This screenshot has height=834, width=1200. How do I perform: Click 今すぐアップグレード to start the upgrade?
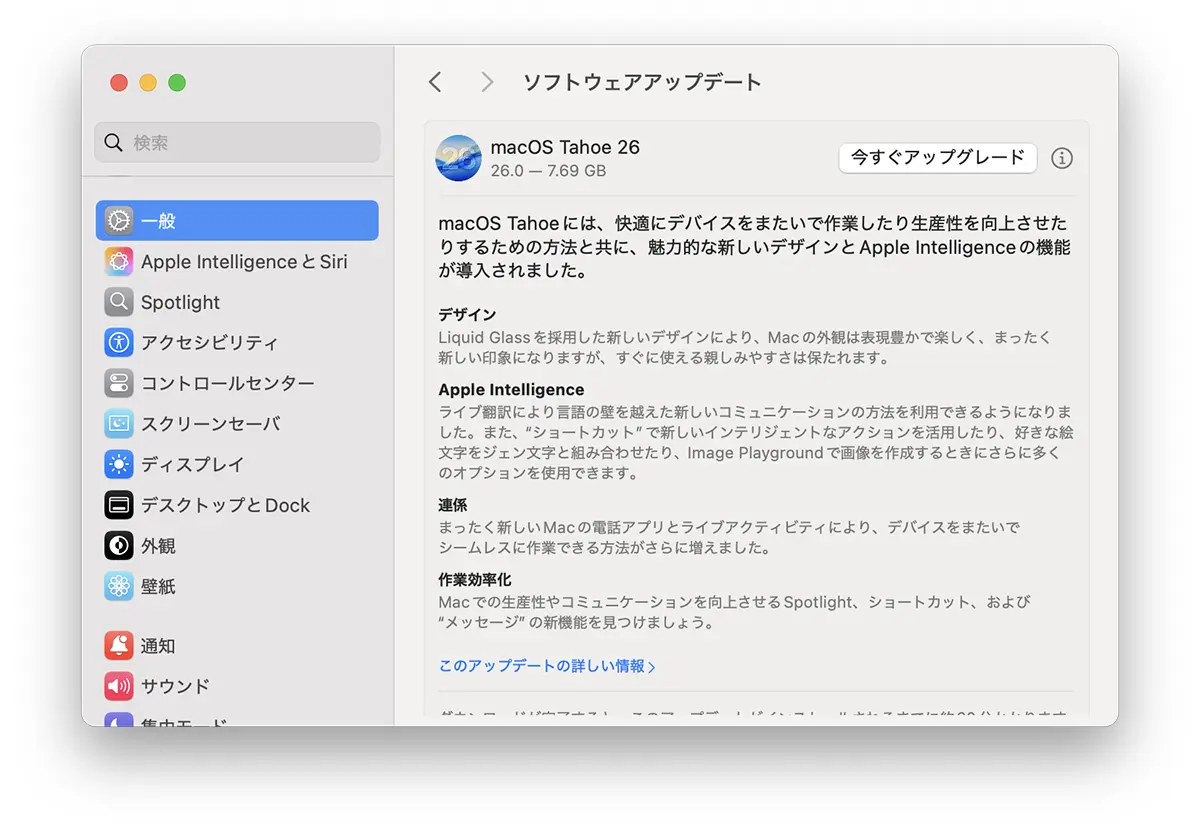(x=937, y=158)
